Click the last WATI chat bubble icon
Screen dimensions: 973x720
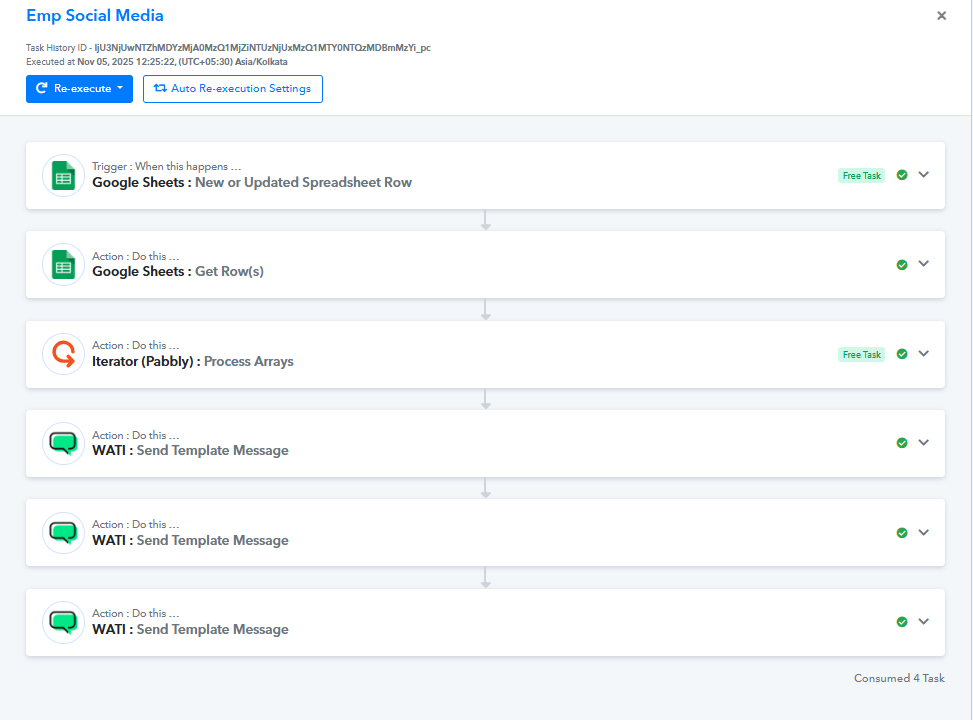(63, 622)
